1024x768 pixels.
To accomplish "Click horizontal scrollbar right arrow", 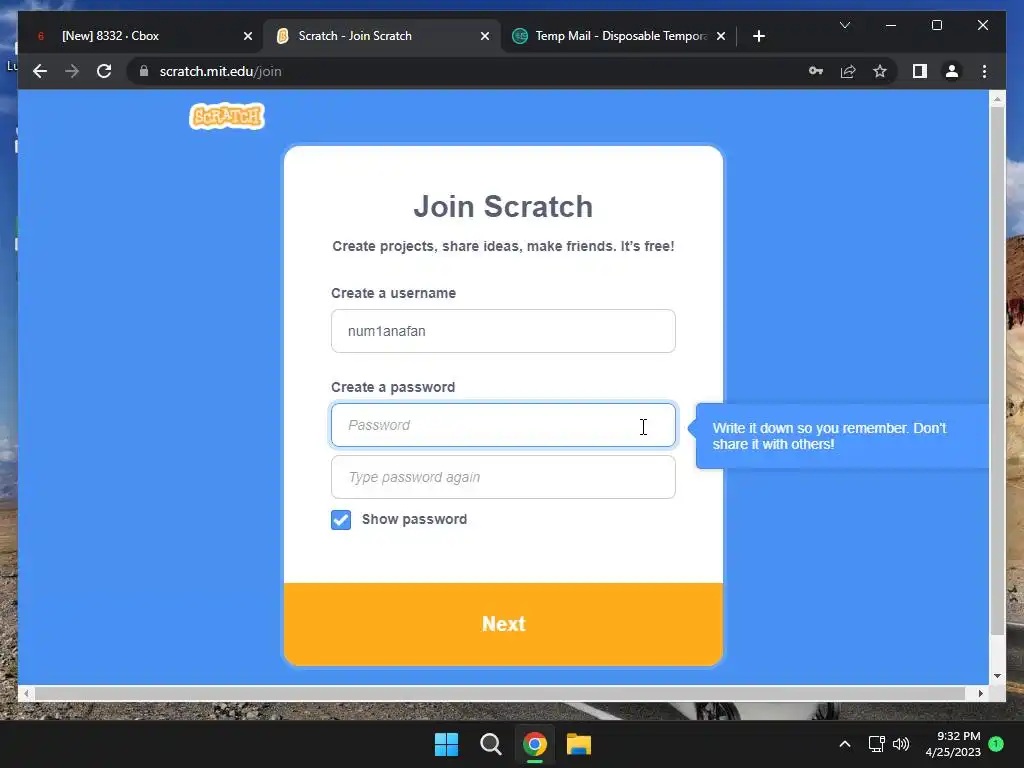I will (980, 693).
